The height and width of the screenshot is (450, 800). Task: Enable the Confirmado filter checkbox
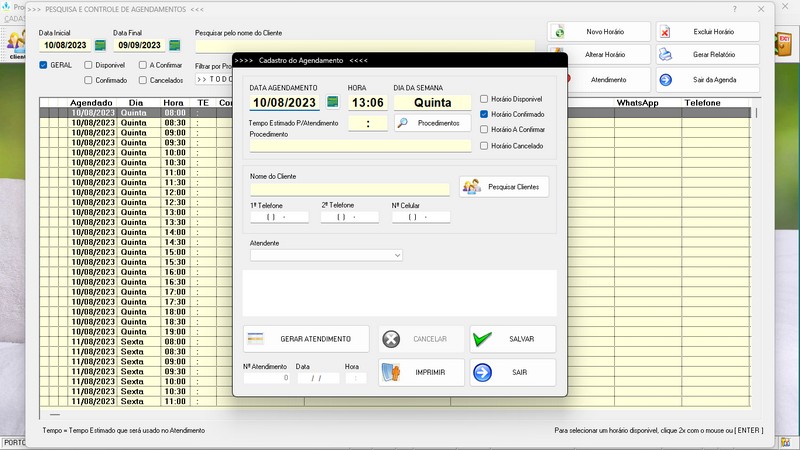pos(88,80)
